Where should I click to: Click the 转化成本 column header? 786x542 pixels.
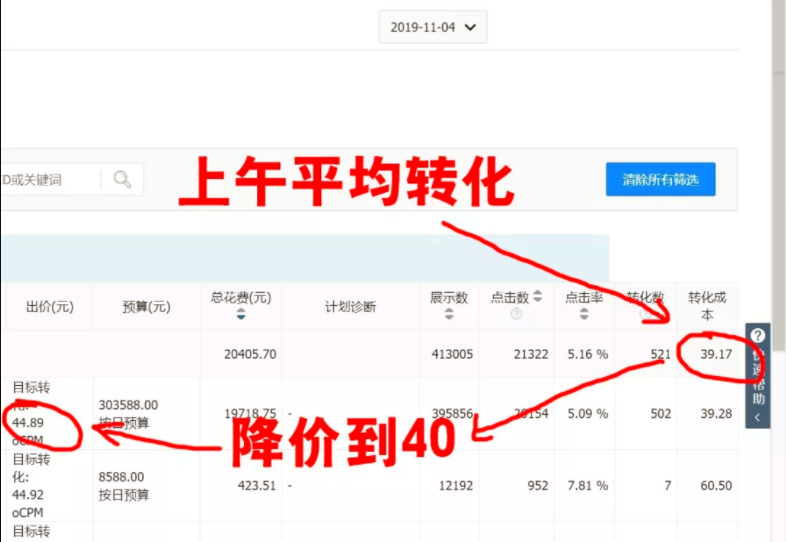[707, 306]
